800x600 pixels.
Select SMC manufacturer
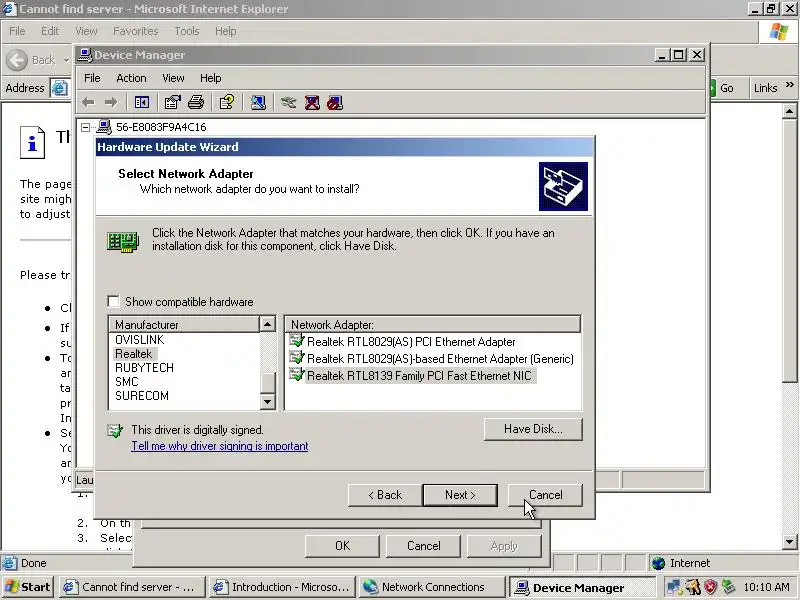click(127, 382)
